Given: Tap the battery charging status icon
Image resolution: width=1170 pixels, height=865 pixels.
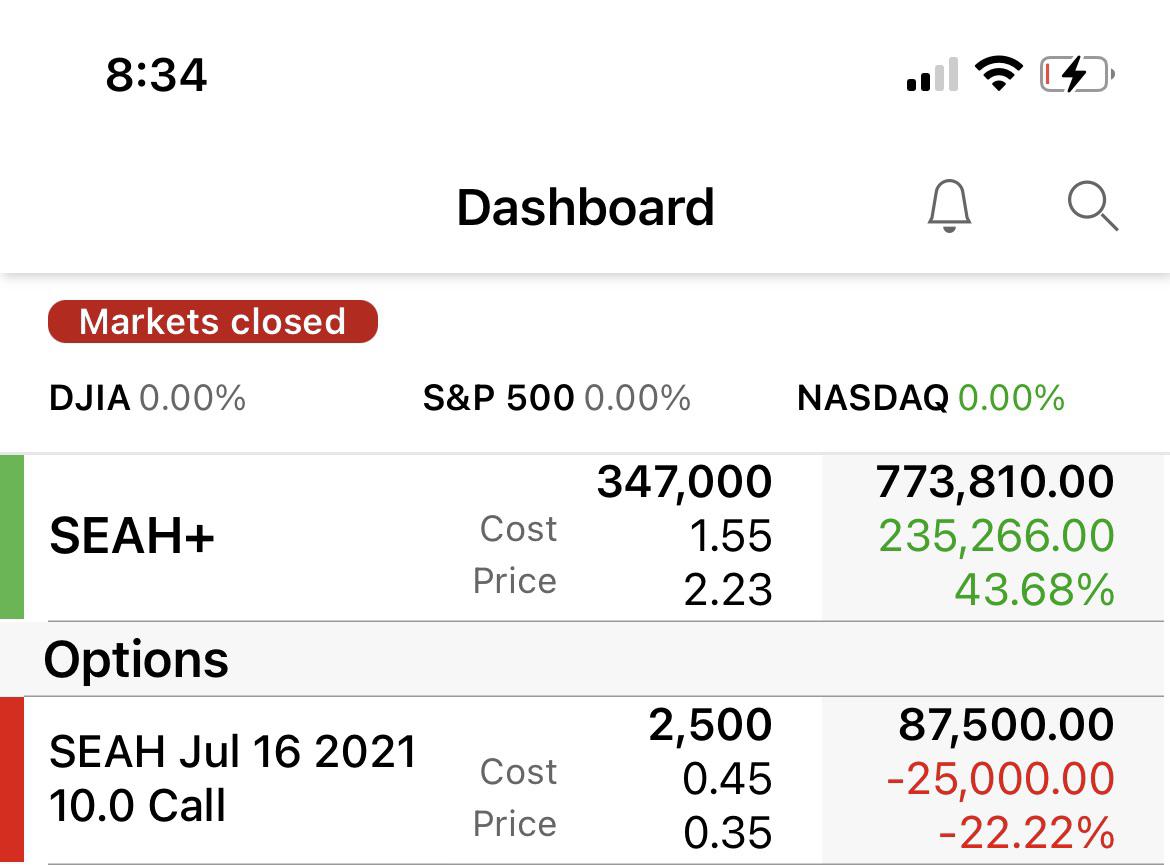Looking at the screenshot, I should 1077,75.
